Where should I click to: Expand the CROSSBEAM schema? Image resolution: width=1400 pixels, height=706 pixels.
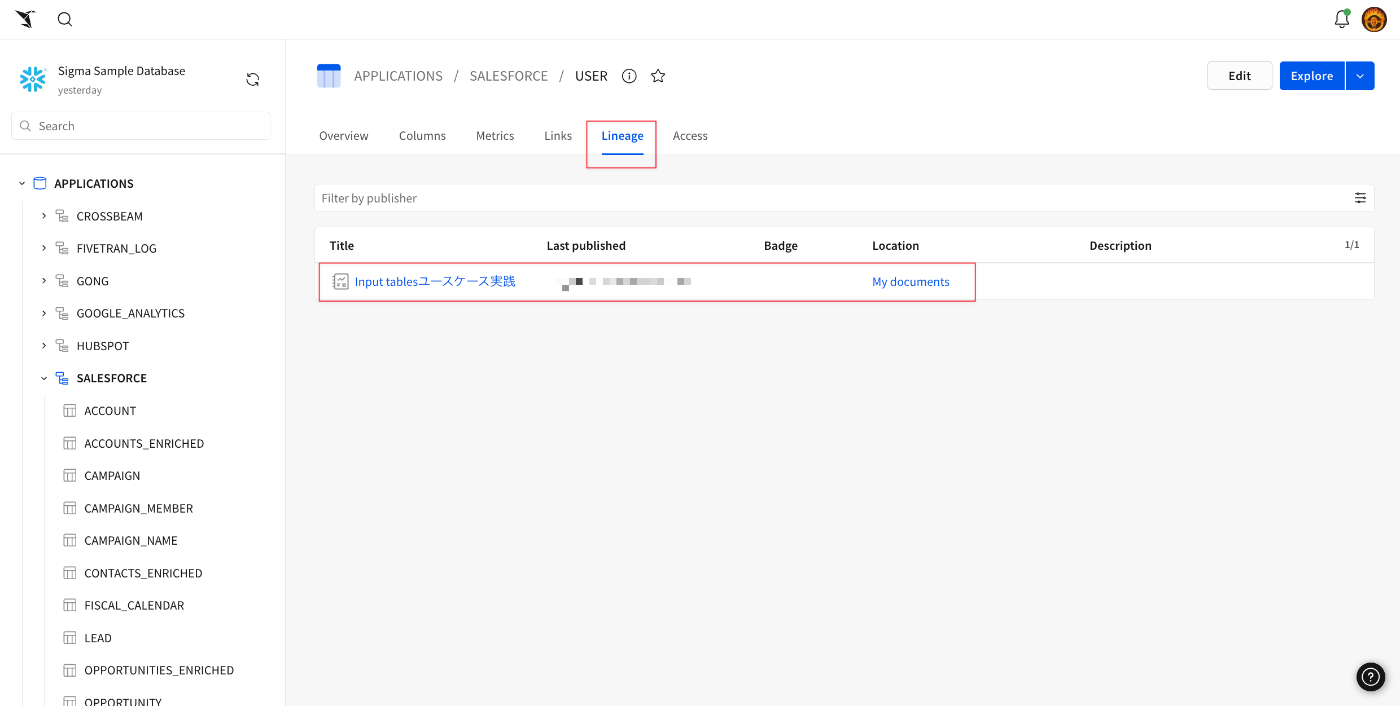tap(44, 216)
